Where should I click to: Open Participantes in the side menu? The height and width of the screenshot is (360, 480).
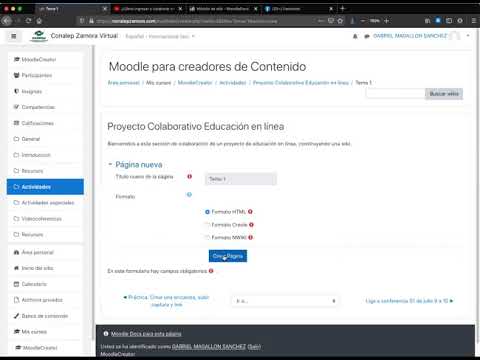click(45, 75)
